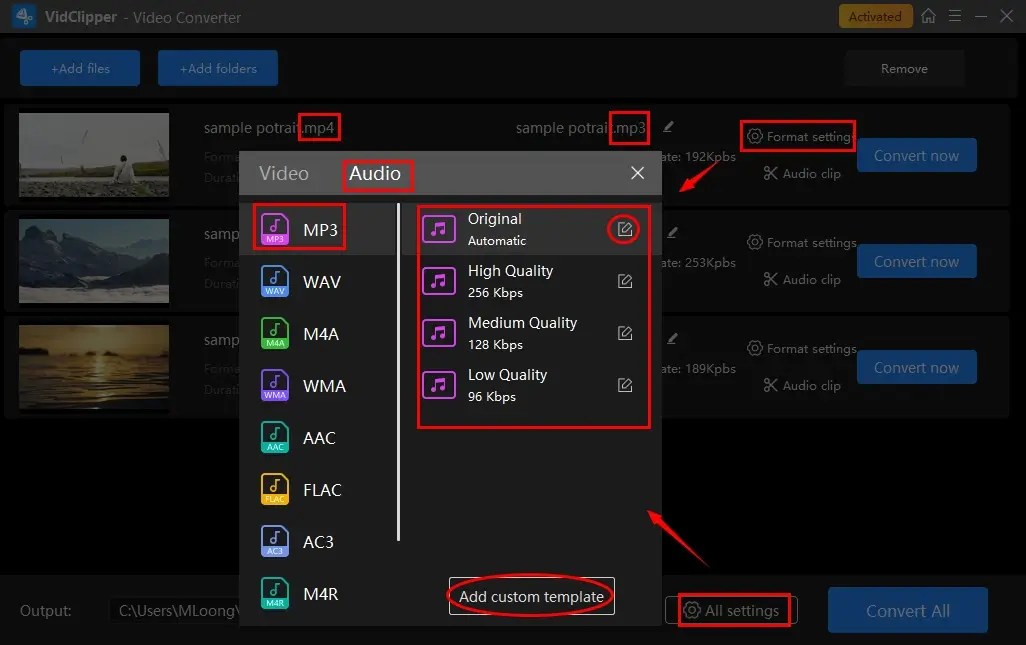
Task: Click +Add folders button
Action: (x=218, y=68)
